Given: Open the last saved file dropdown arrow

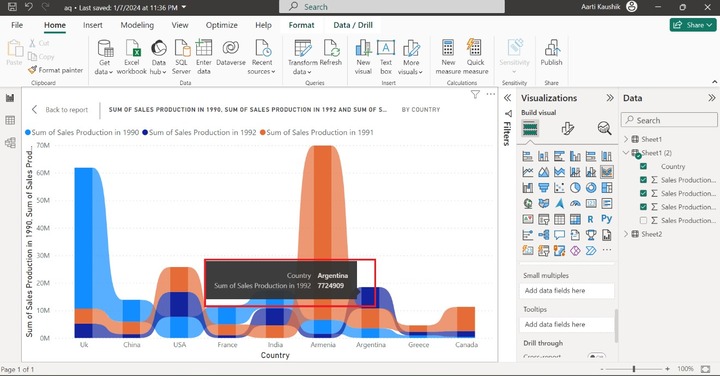Looking at the screenshot, I should [x=184, y=7].
